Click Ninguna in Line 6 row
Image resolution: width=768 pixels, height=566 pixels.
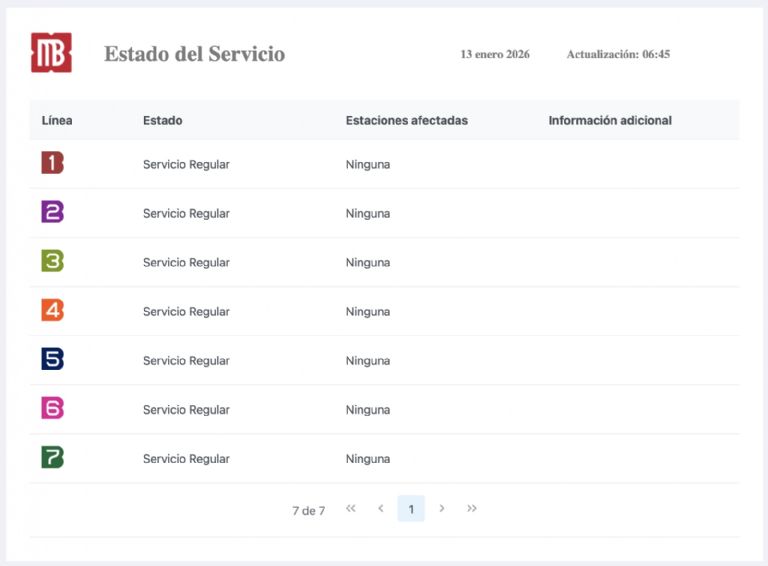tap(368, 410)
